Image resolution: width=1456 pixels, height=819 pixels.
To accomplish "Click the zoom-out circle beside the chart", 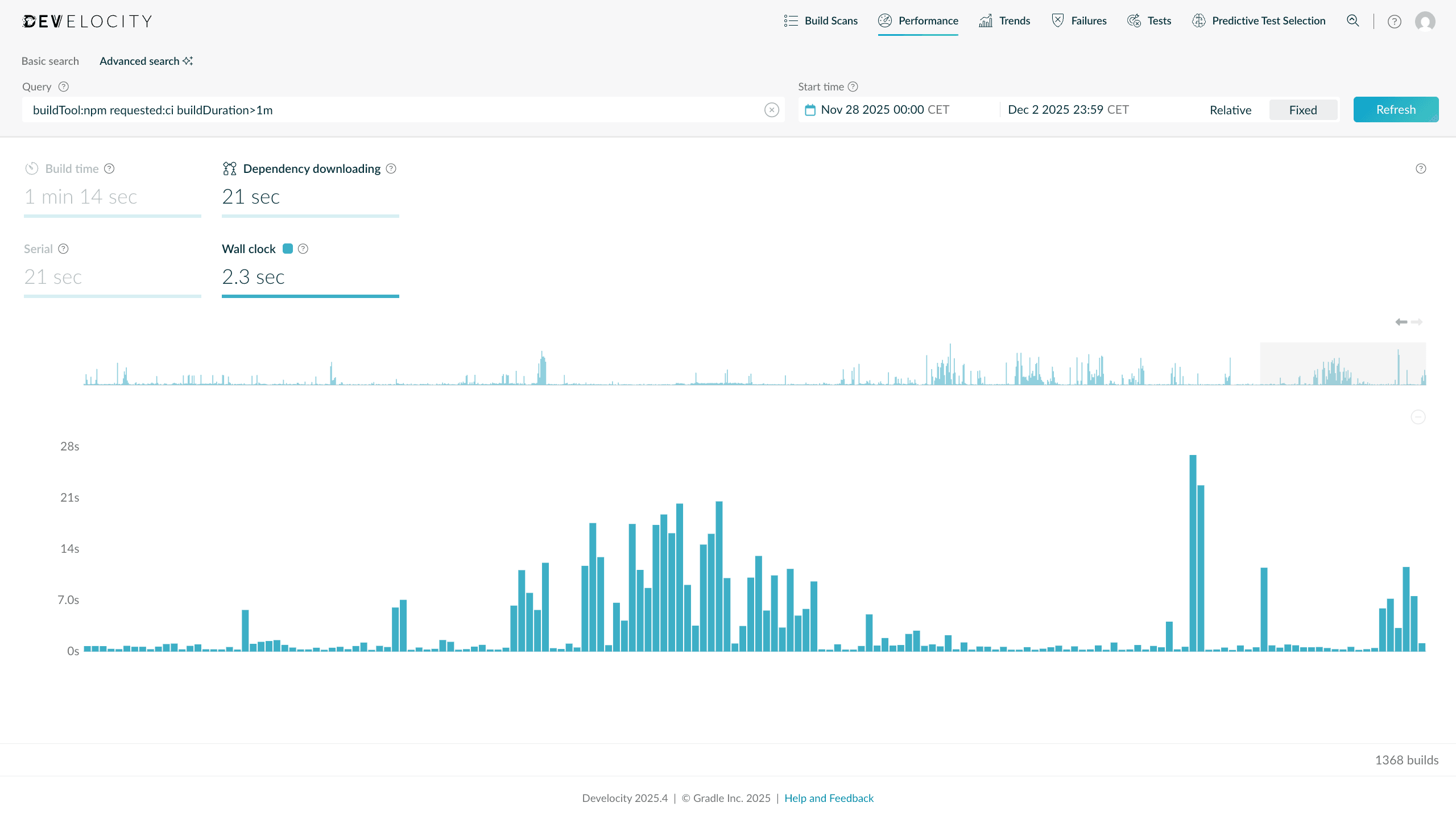I will (1418, 417).
